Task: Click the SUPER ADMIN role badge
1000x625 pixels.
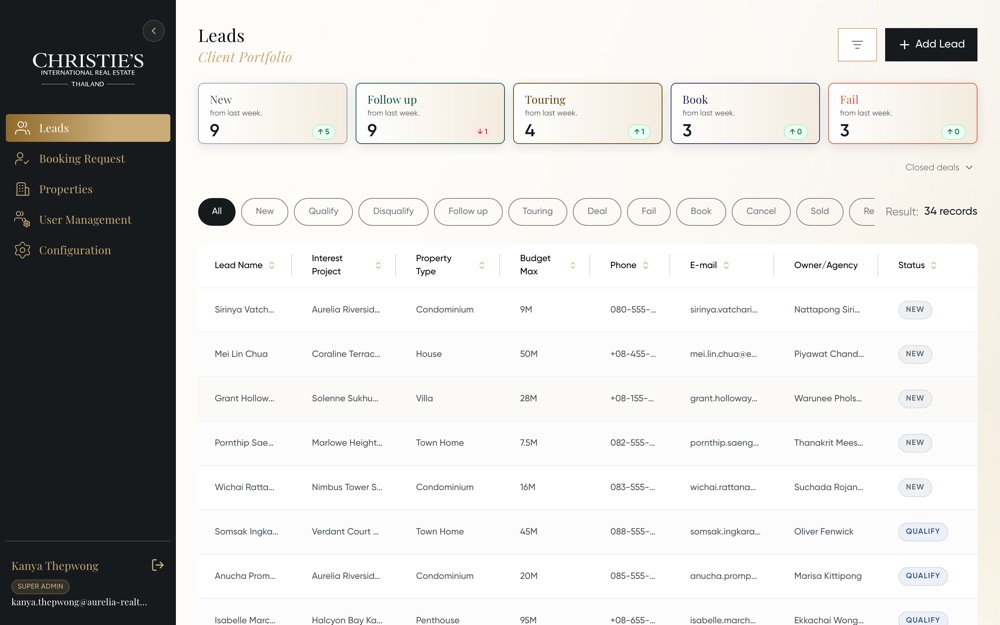Action: tap(40, 587)
